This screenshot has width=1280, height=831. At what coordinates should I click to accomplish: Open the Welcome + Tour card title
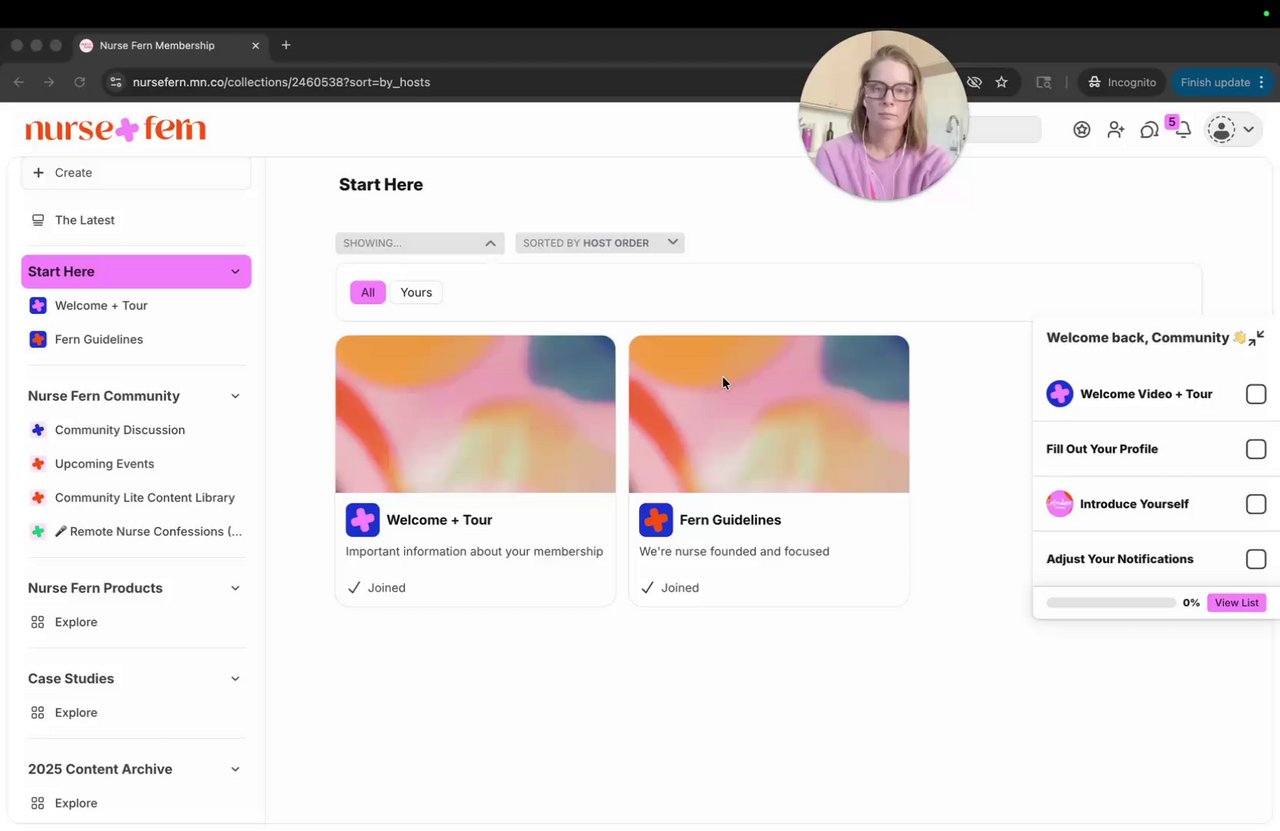pyautogui.click(x=440, y=520)
